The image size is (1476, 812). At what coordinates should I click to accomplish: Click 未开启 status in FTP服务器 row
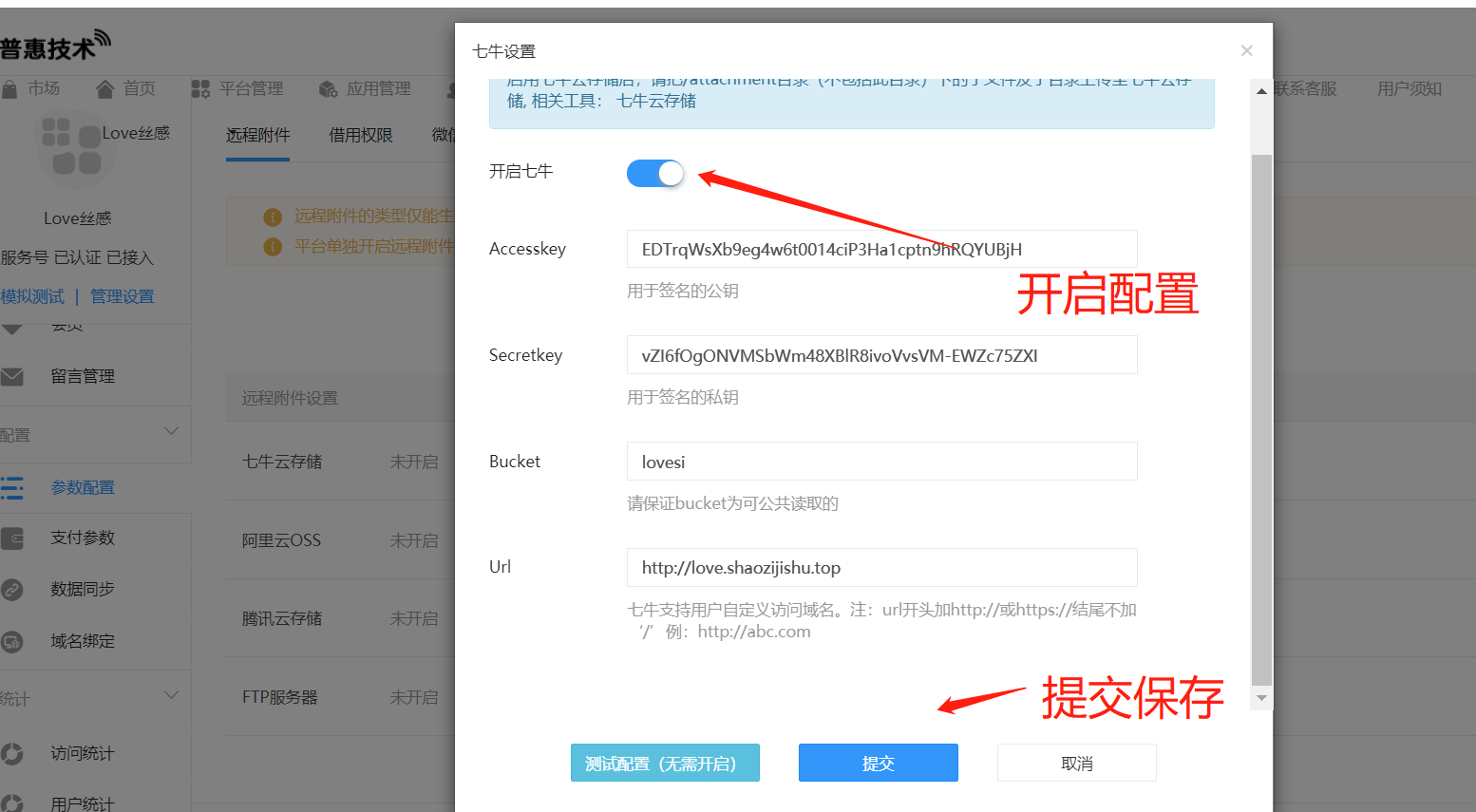414,697
